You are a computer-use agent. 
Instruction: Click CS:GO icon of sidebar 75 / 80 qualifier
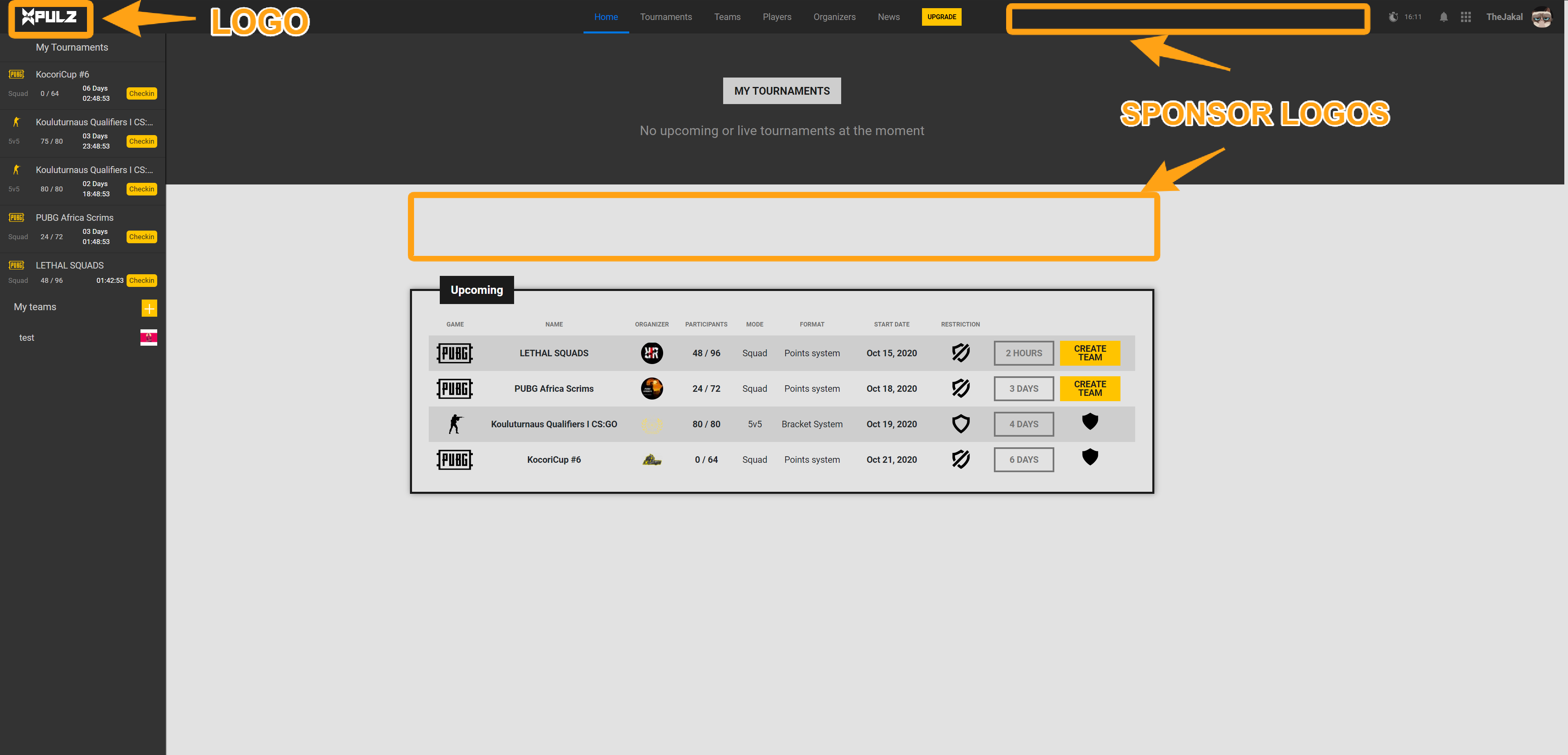point(16,122)
